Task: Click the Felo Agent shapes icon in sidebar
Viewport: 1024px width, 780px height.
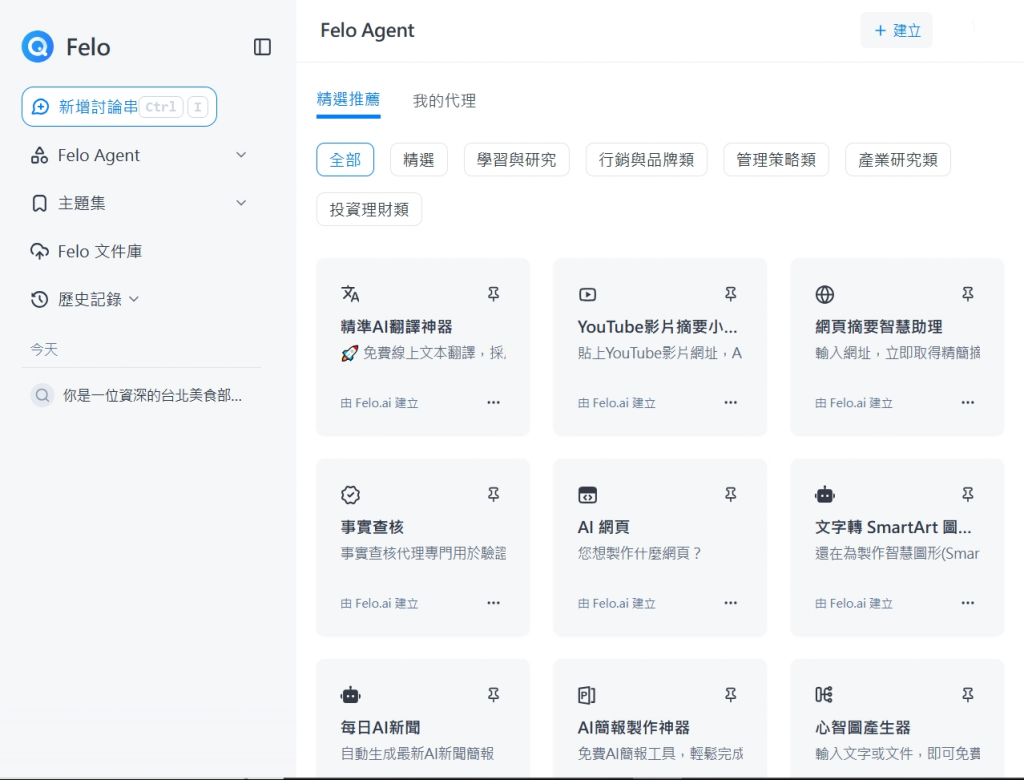Action: coord(39,155)
